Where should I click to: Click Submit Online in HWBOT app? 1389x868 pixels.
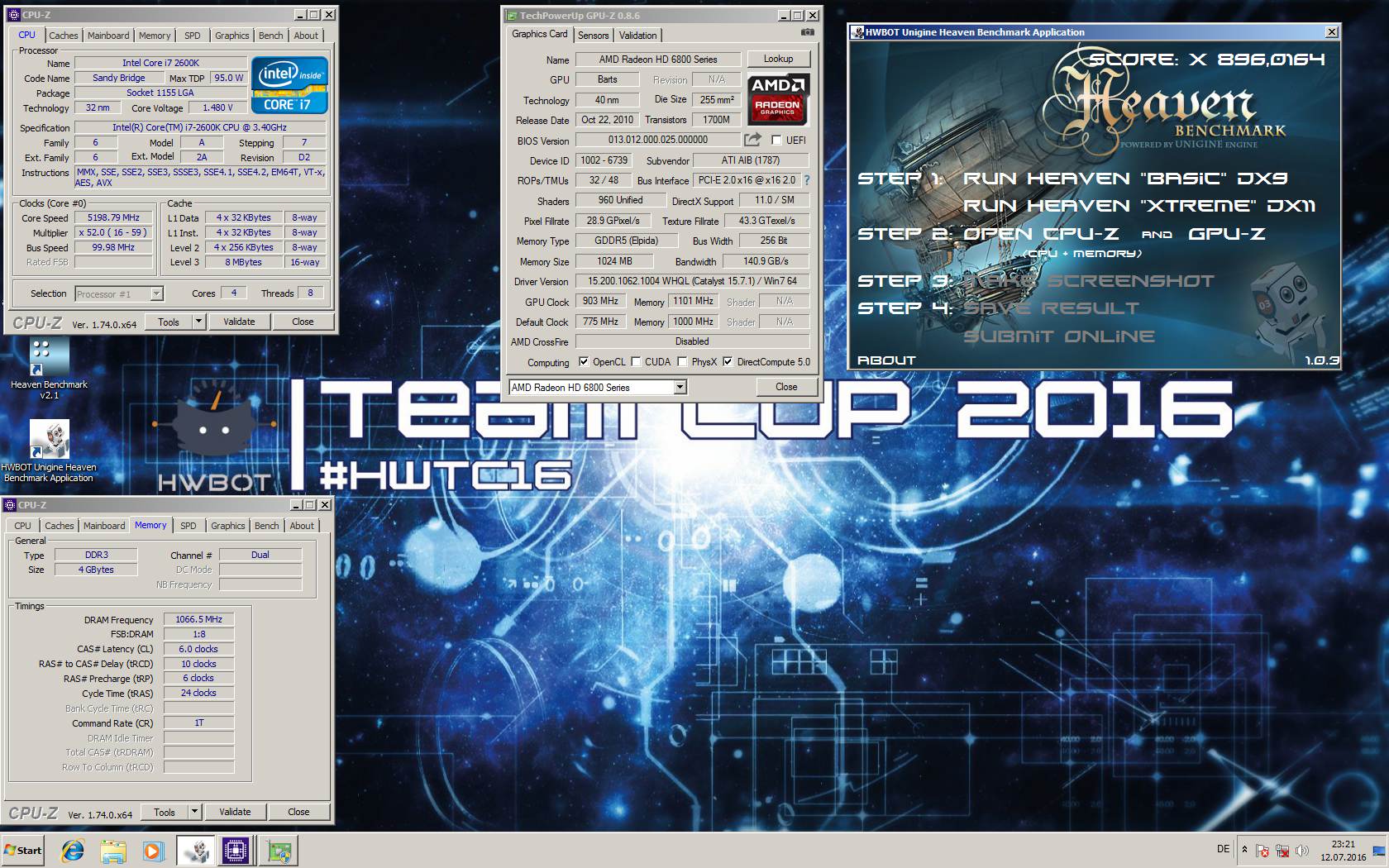tap(1059, 336)
